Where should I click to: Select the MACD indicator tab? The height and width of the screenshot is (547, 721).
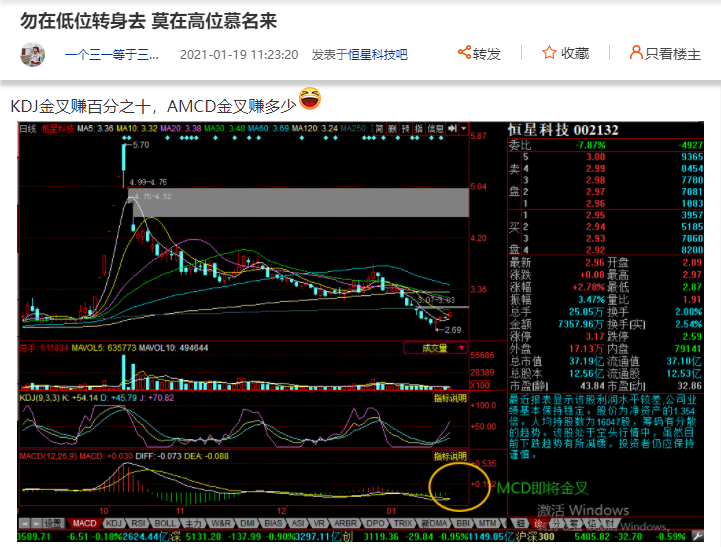[x=84, y=523]
